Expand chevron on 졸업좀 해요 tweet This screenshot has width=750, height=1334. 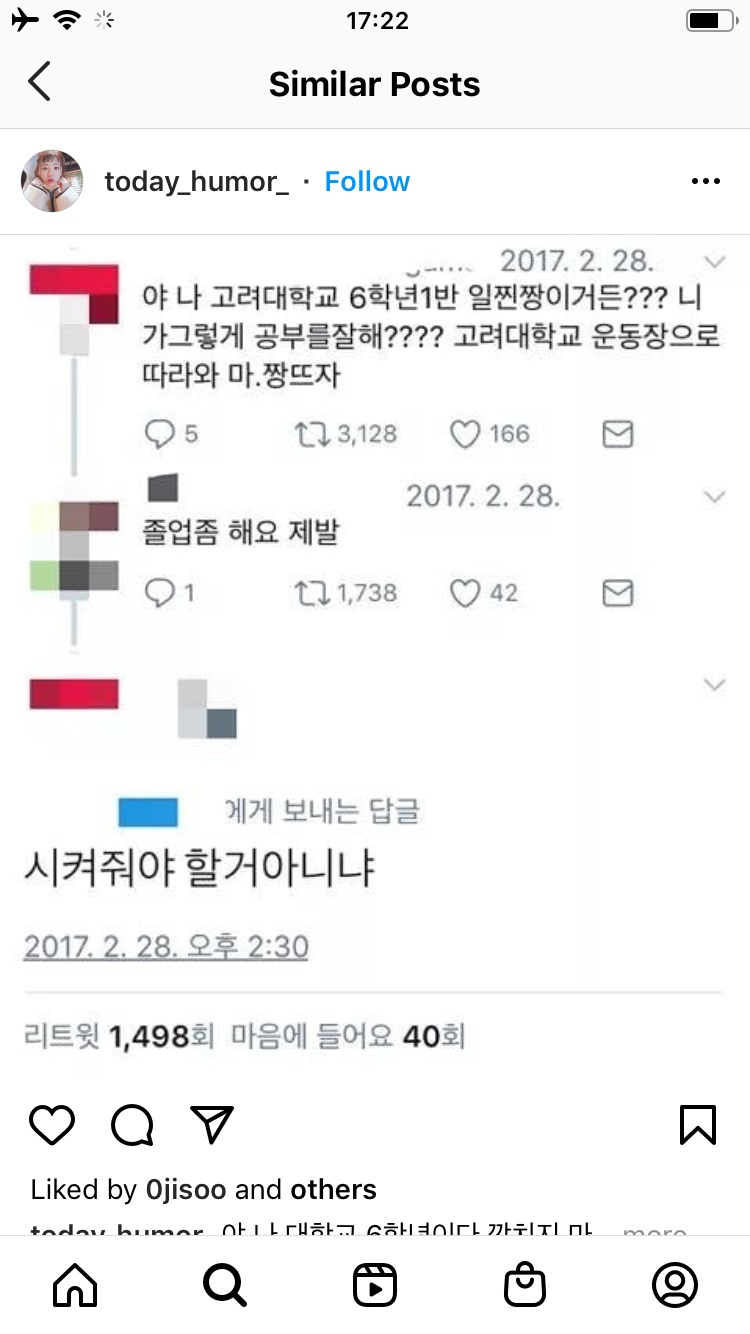(714, 496)
